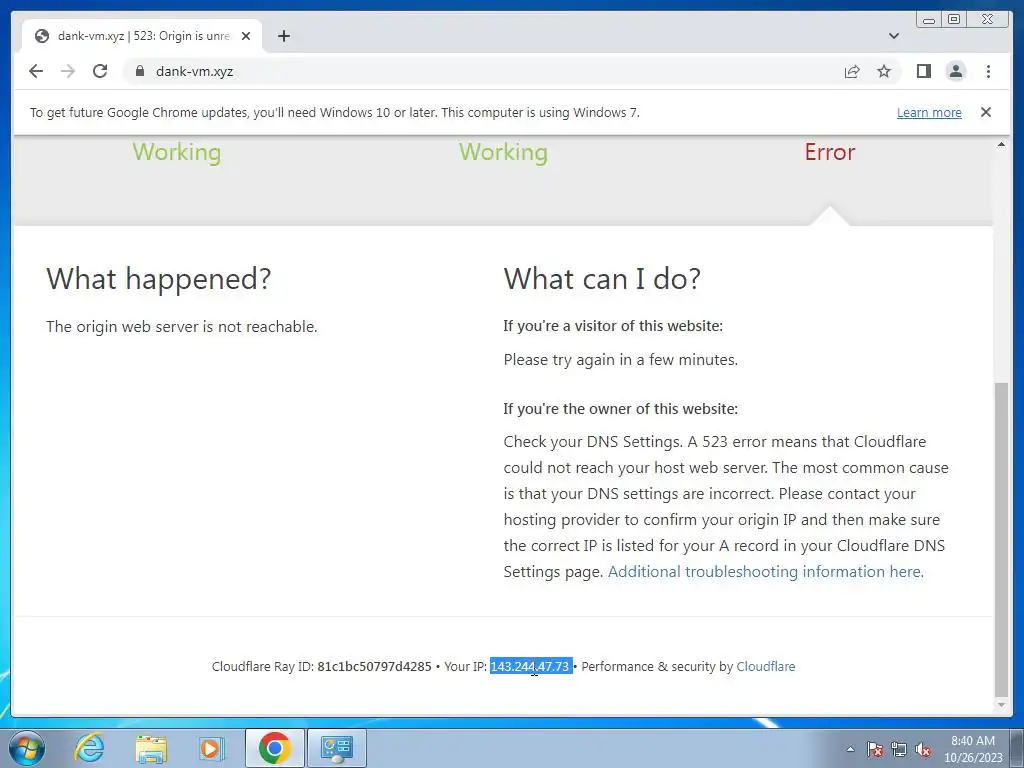Open Windows Media Player from the taskbar

point(212,748)
